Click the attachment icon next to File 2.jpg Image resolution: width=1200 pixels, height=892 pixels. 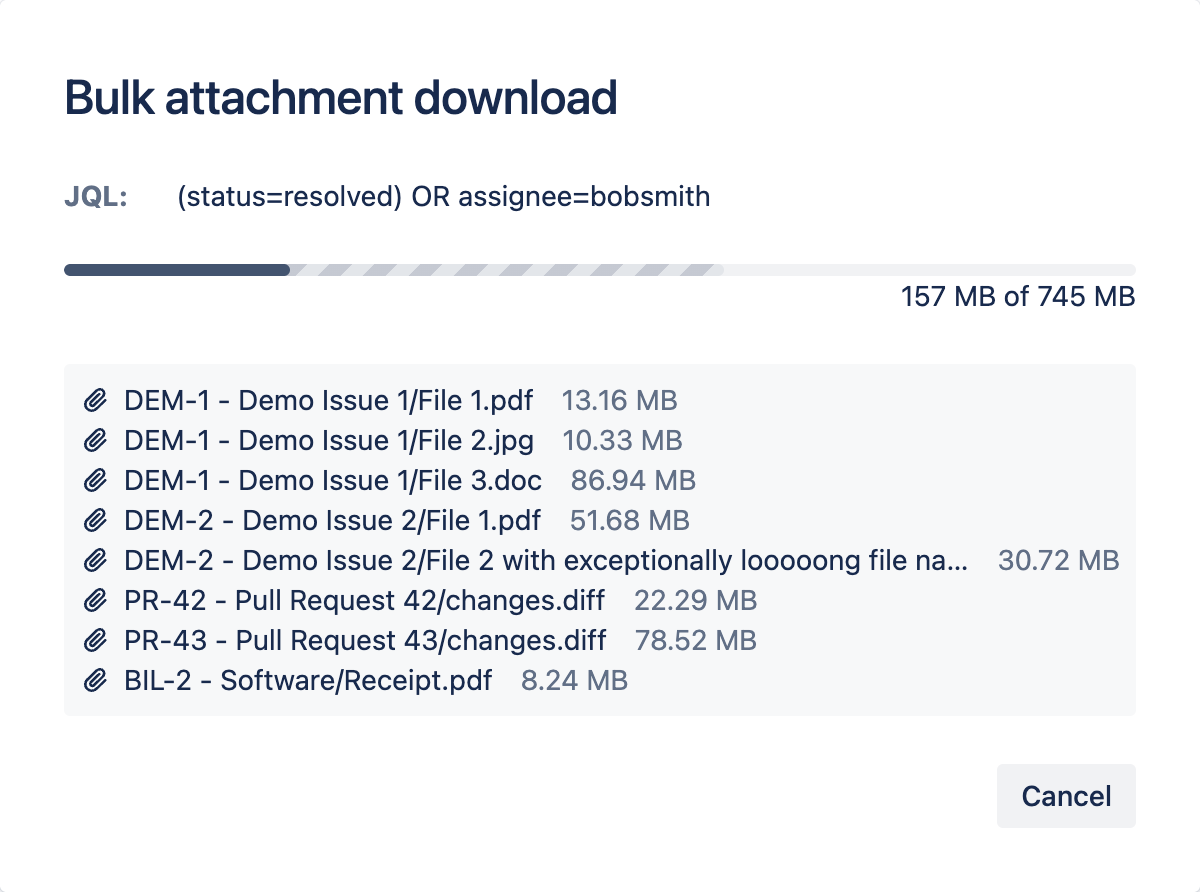click(95, 440)
